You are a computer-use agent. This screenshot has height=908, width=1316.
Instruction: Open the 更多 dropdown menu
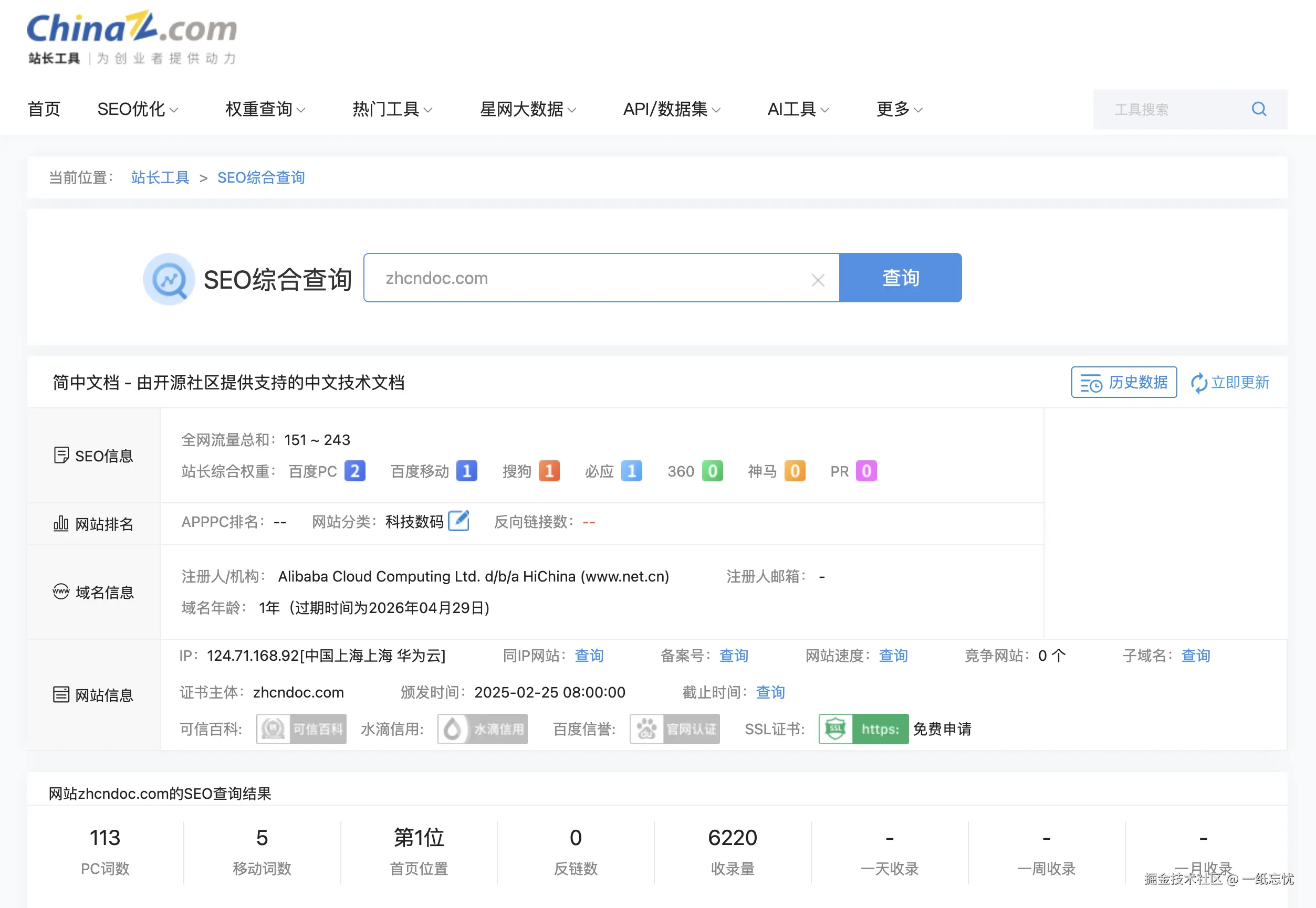(x=899, y=109)
